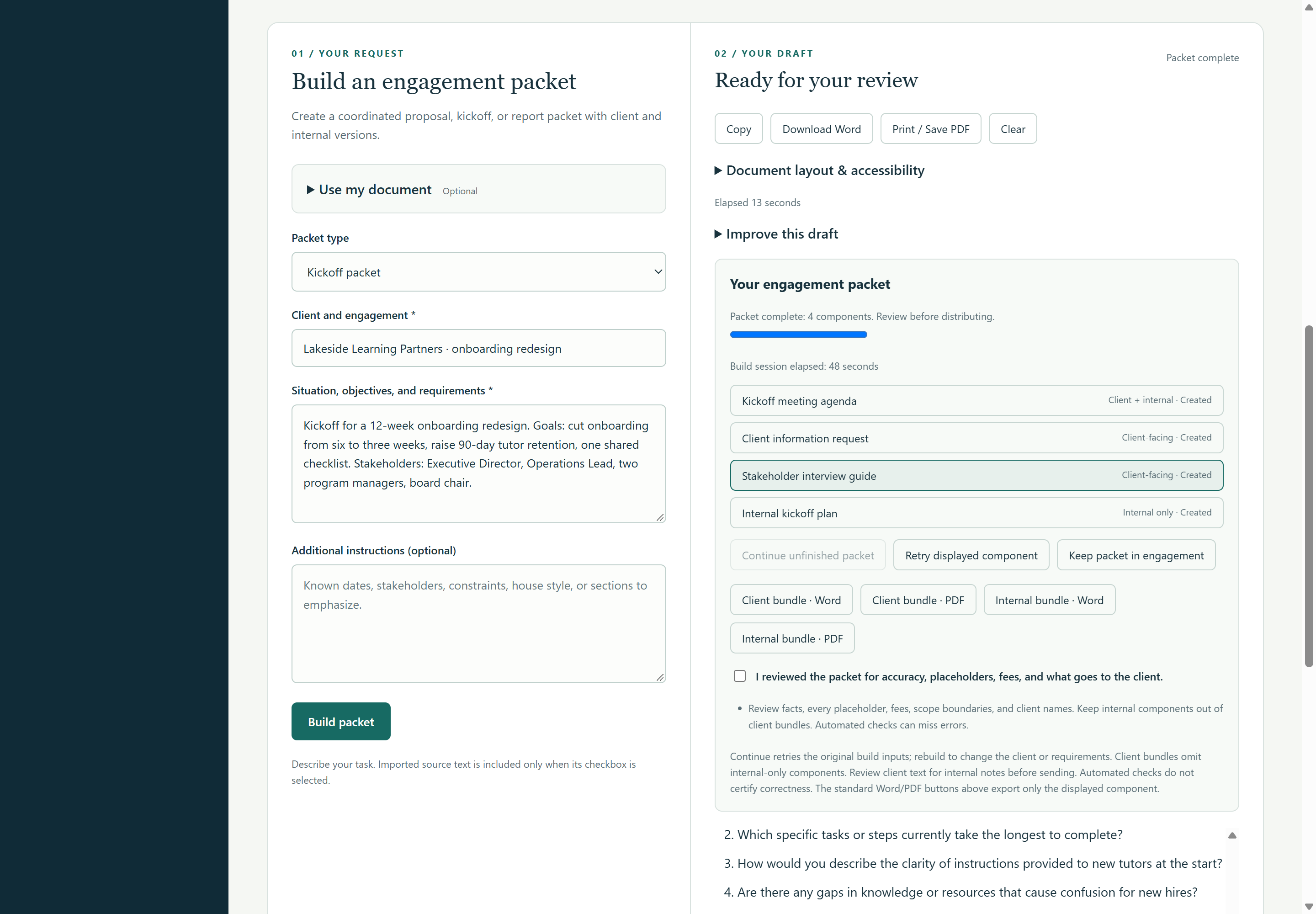Click the blue packet progress bar

(798, 335)
